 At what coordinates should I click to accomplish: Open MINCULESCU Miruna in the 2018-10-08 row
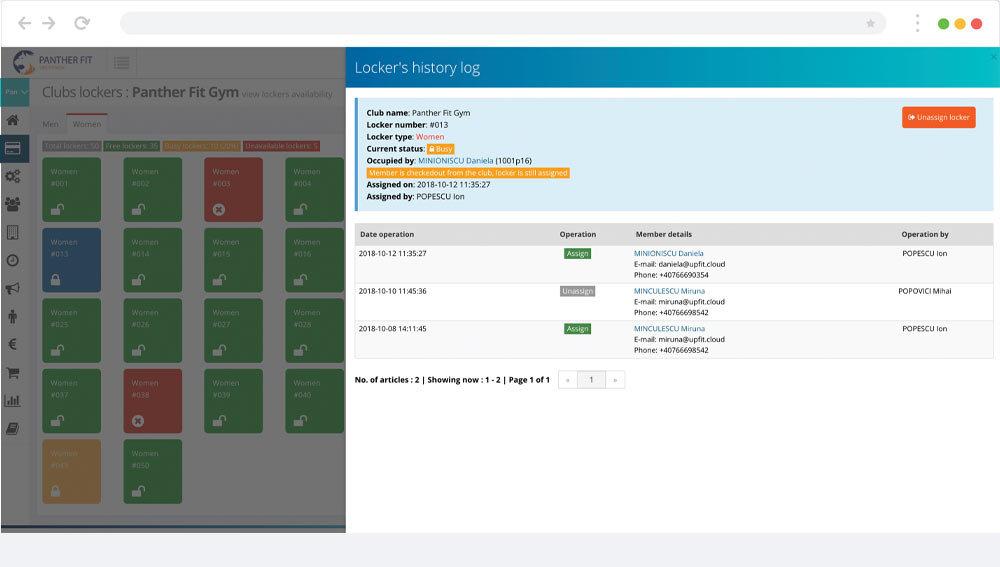pos(669,328)
